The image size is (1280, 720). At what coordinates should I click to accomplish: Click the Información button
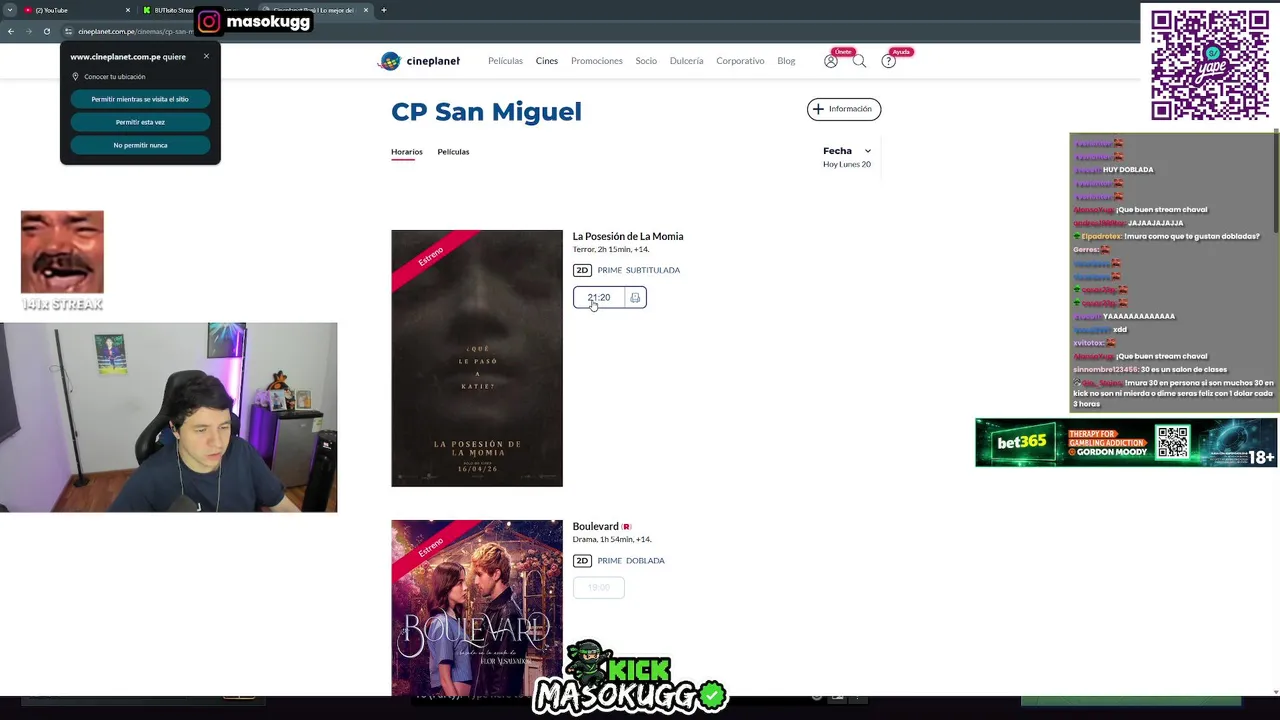click(x=844, y=109)
